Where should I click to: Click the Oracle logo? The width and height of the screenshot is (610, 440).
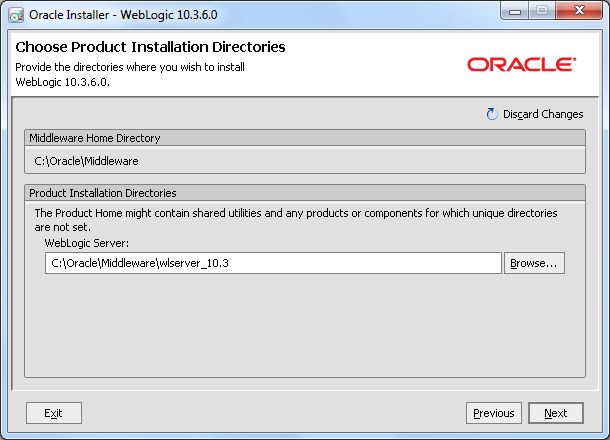point(521,65)
